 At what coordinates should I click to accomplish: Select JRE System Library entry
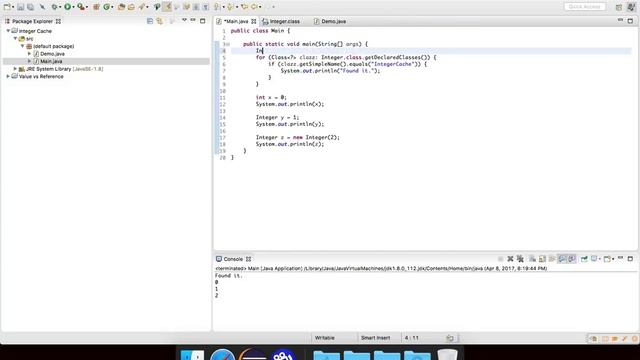(x=64, y=69)
